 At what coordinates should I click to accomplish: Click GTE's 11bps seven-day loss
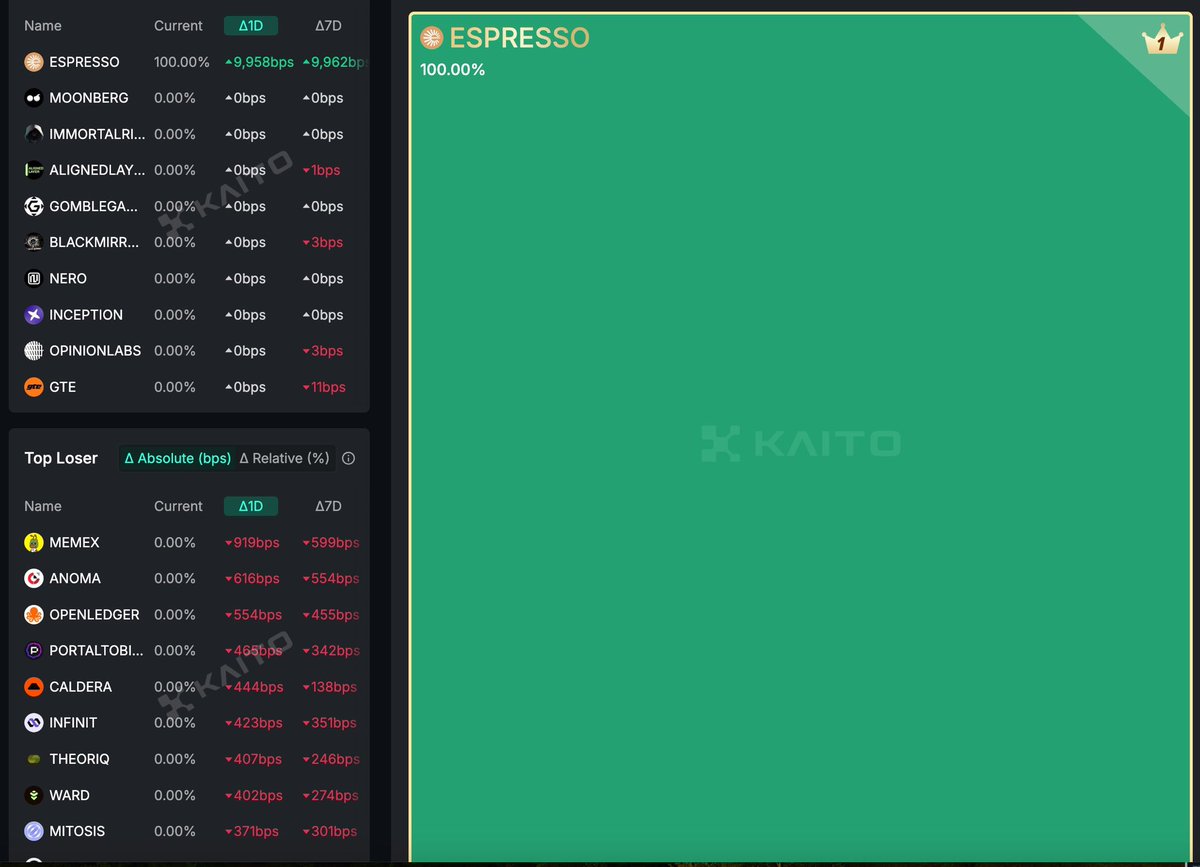tap(323, 387)
